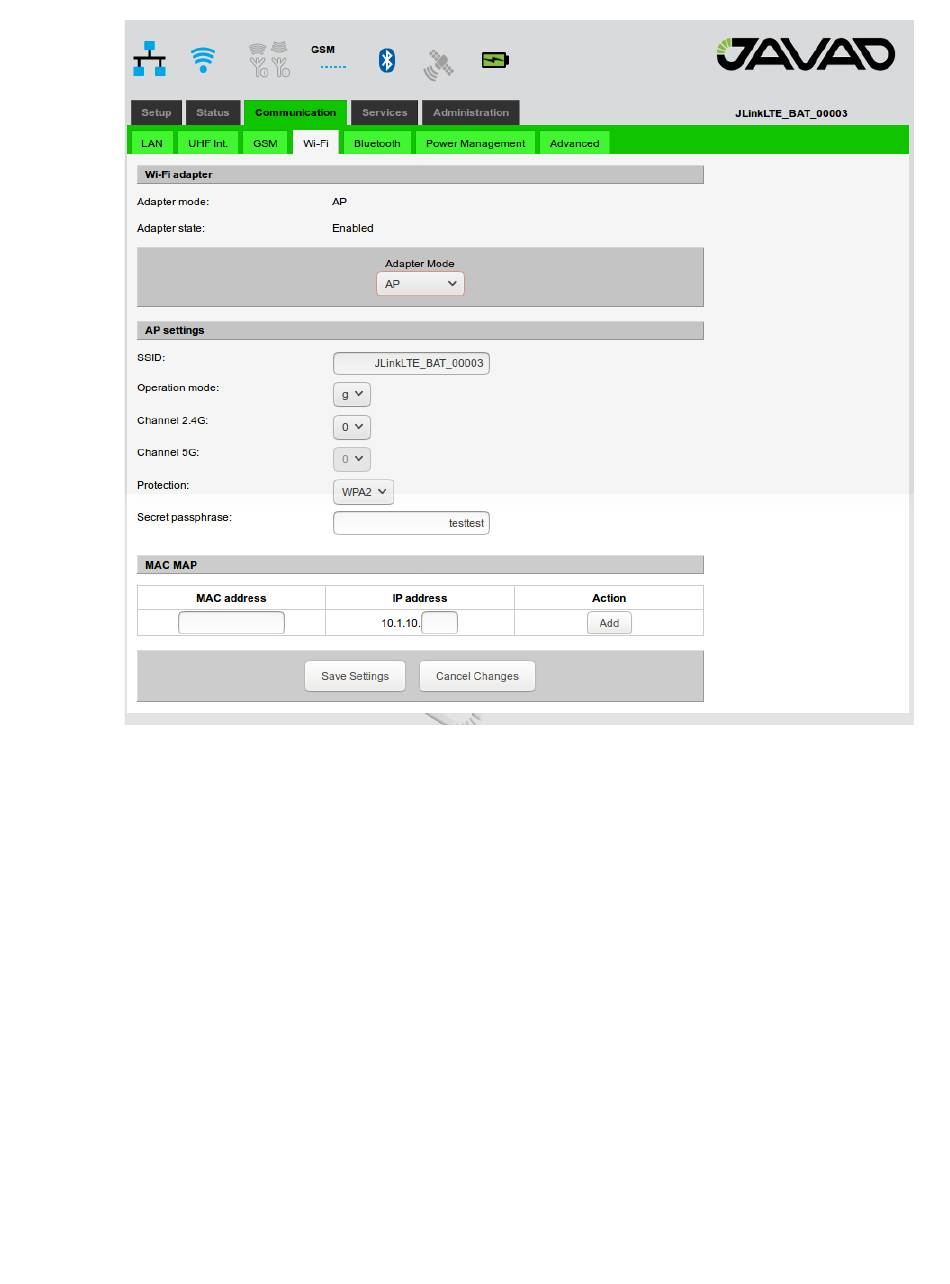Click the Secret passphrase label
Screen dimensions: 950x1284
(184, 518)
